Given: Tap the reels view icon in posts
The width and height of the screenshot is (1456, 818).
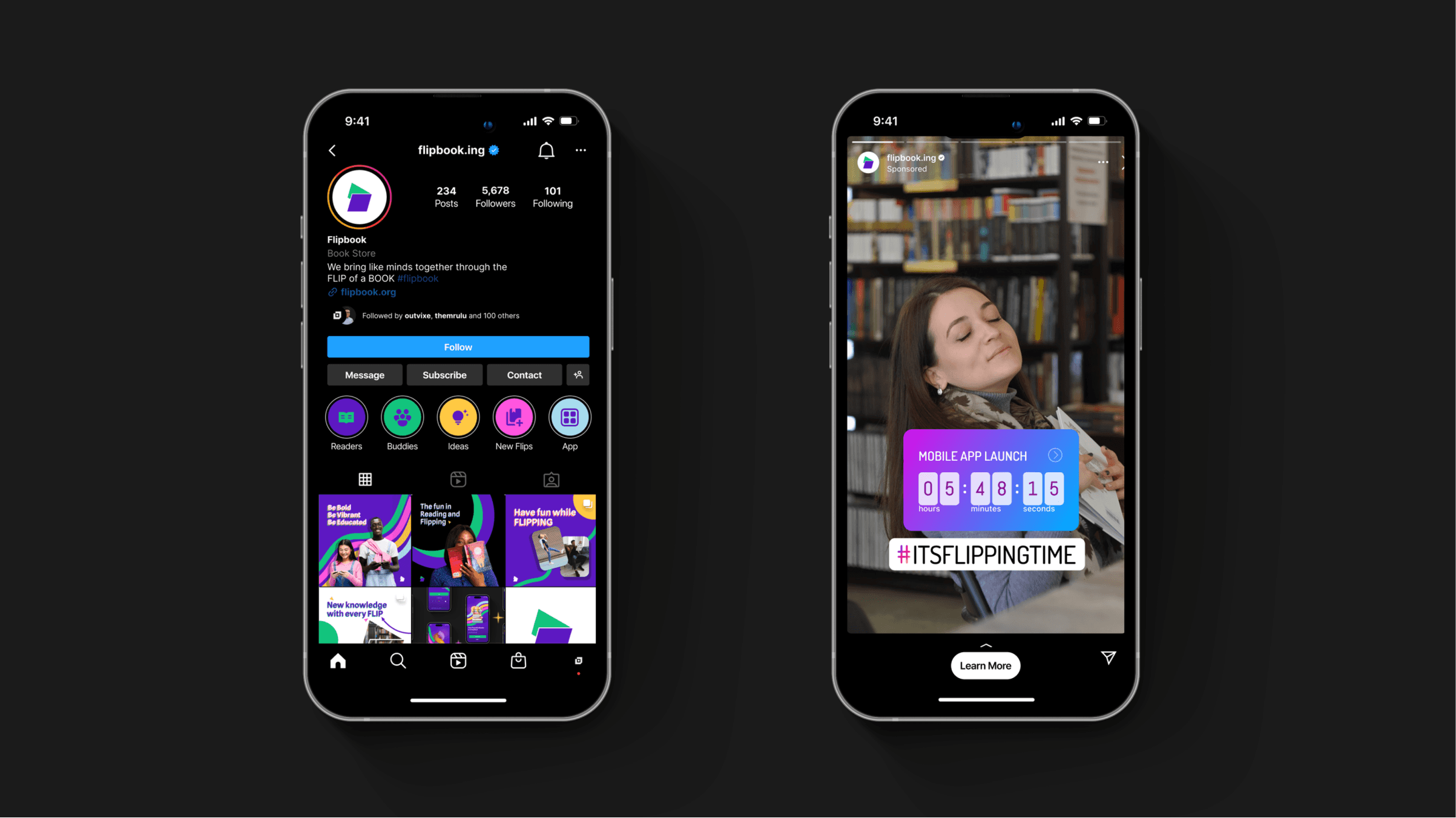Looking at the screenshot, I should point(457,478).
